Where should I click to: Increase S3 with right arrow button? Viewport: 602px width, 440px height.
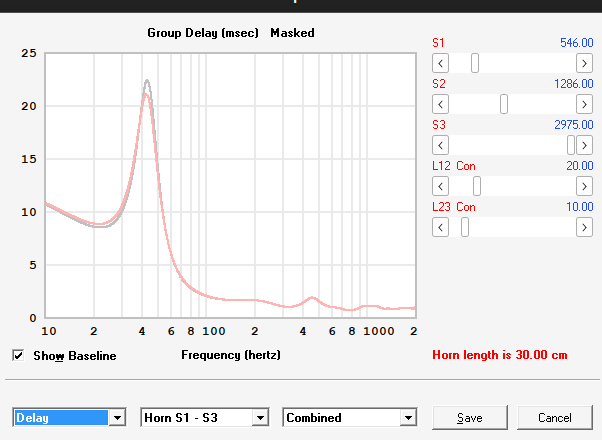point(584,146)
